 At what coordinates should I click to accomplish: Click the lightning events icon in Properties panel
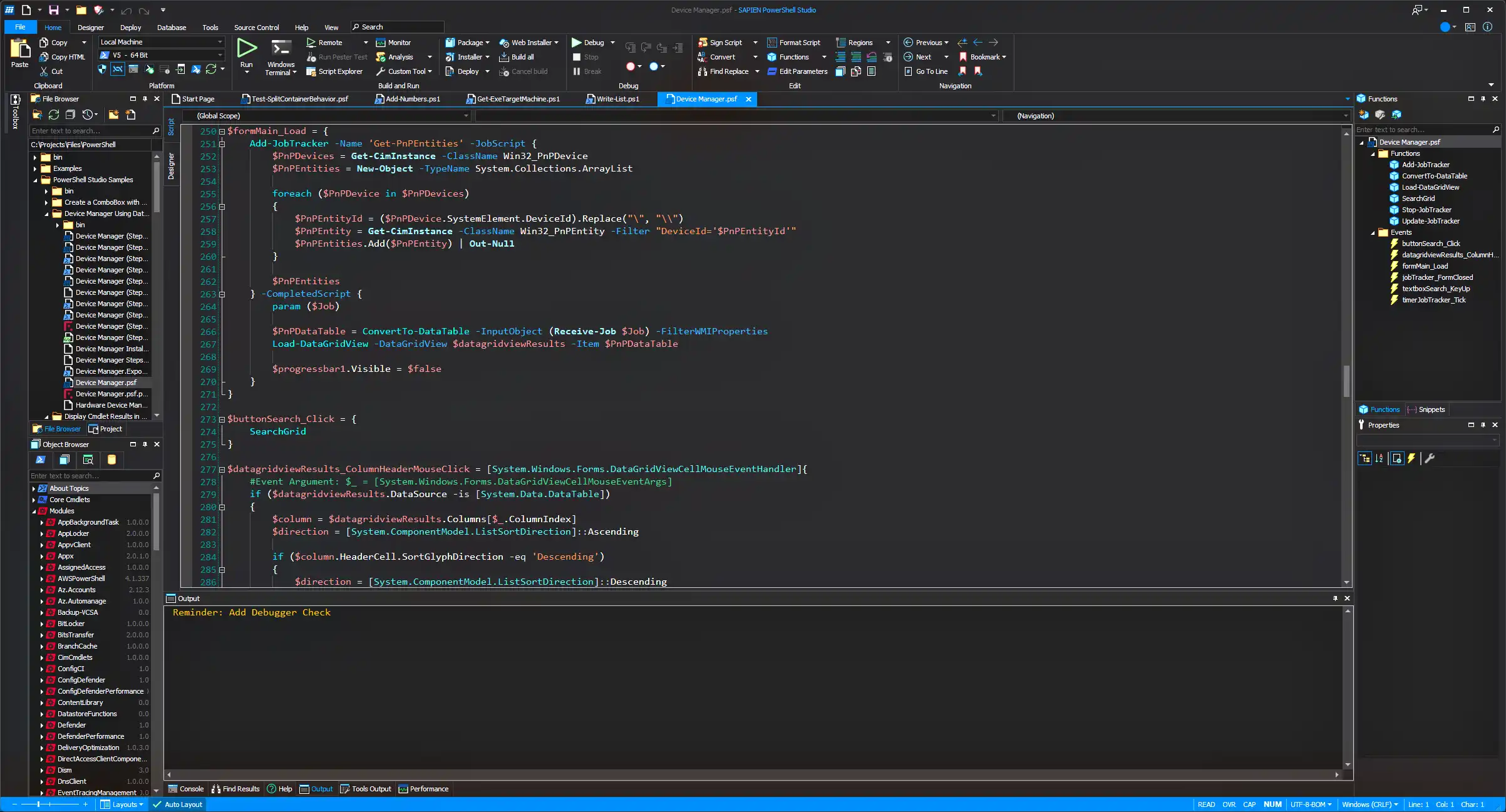(1411, 458)
